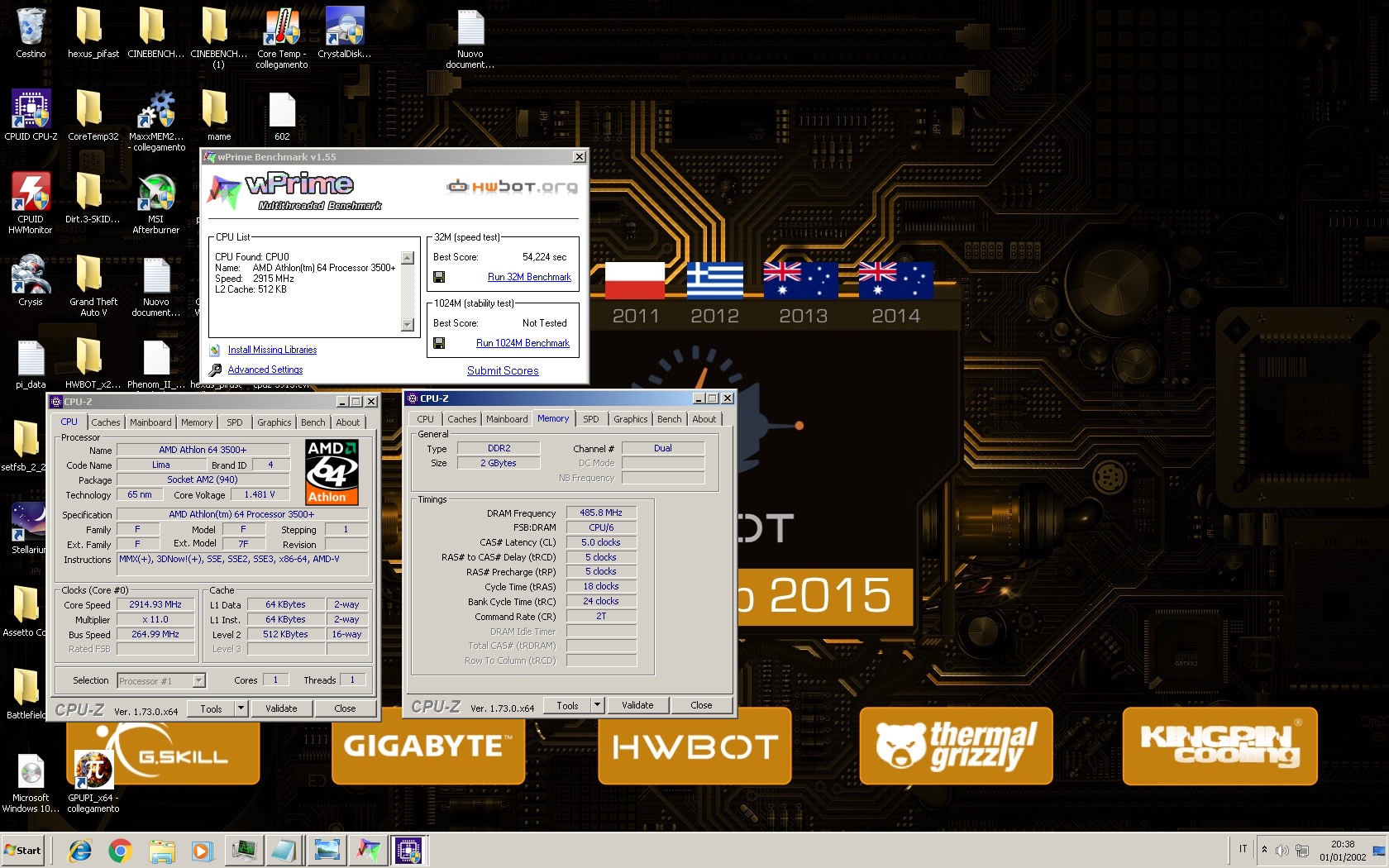The width and height of the screenshot is (1389, 868).
Task: Open Dirt.3-SKID folder icon
Action: pyautogui.click(x=93, y=198)
